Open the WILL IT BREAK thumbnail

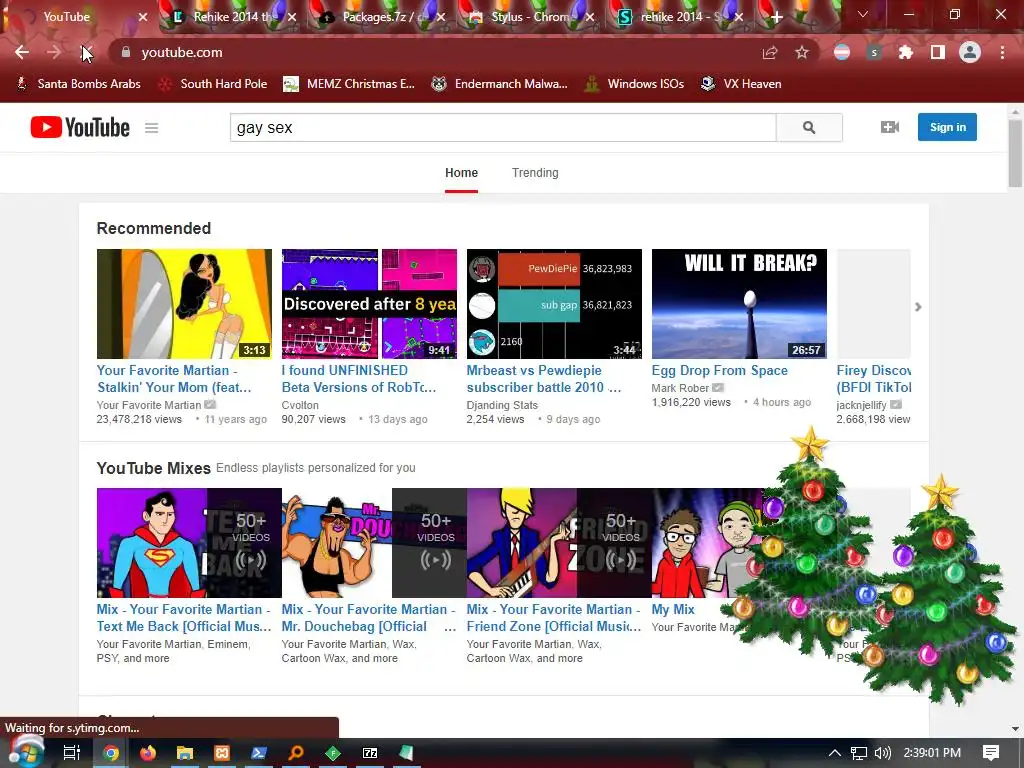pos(739,304)
